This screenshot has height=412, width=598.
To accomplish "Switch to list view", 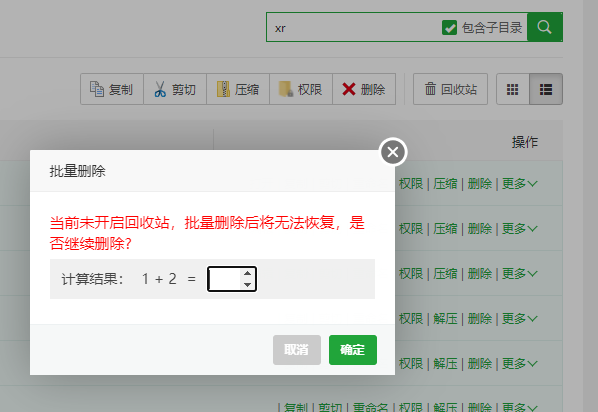I will point(546,89).
